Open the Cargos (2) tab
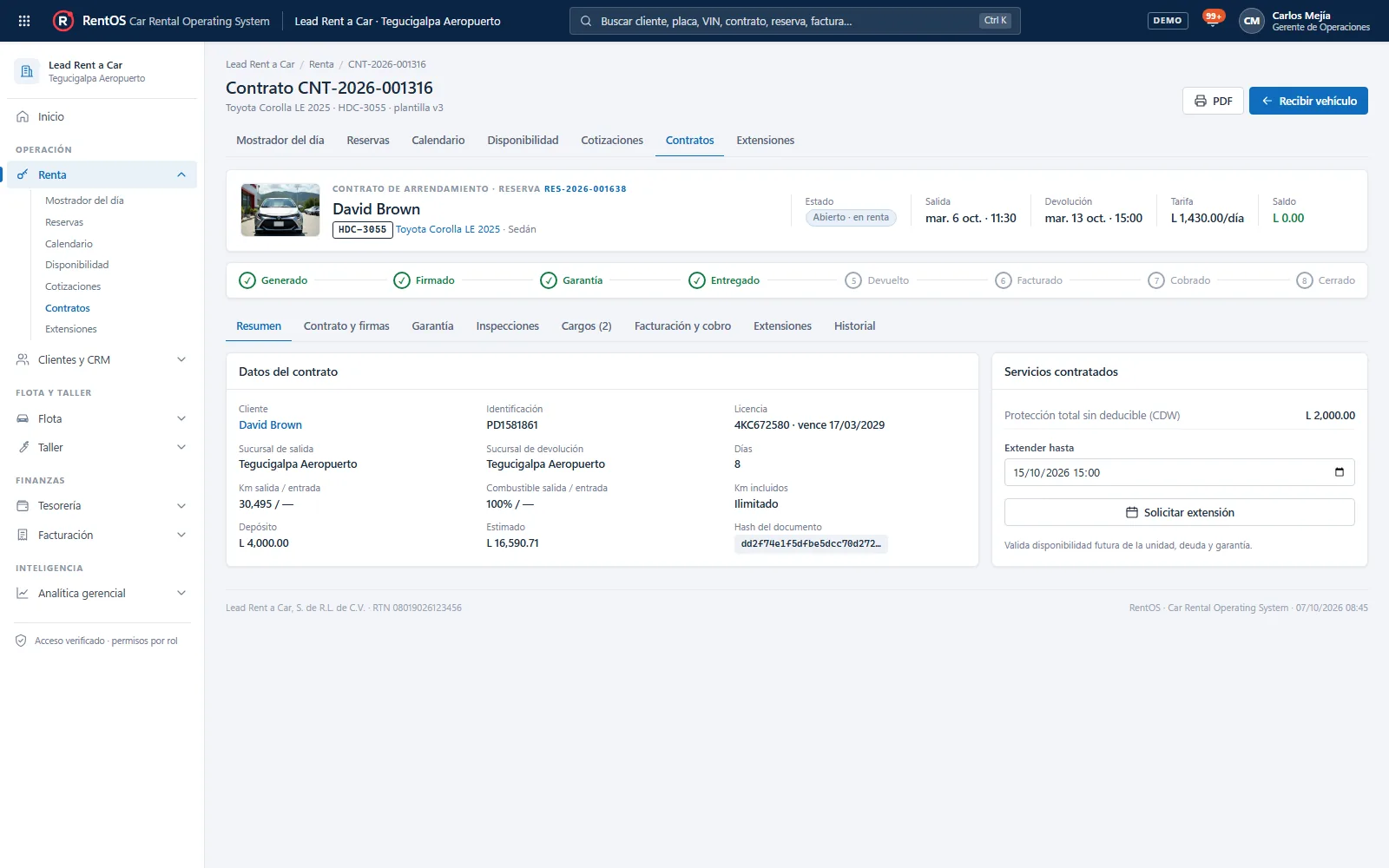The height and width of the screenshot is (868, 1389). click(586, 325)
